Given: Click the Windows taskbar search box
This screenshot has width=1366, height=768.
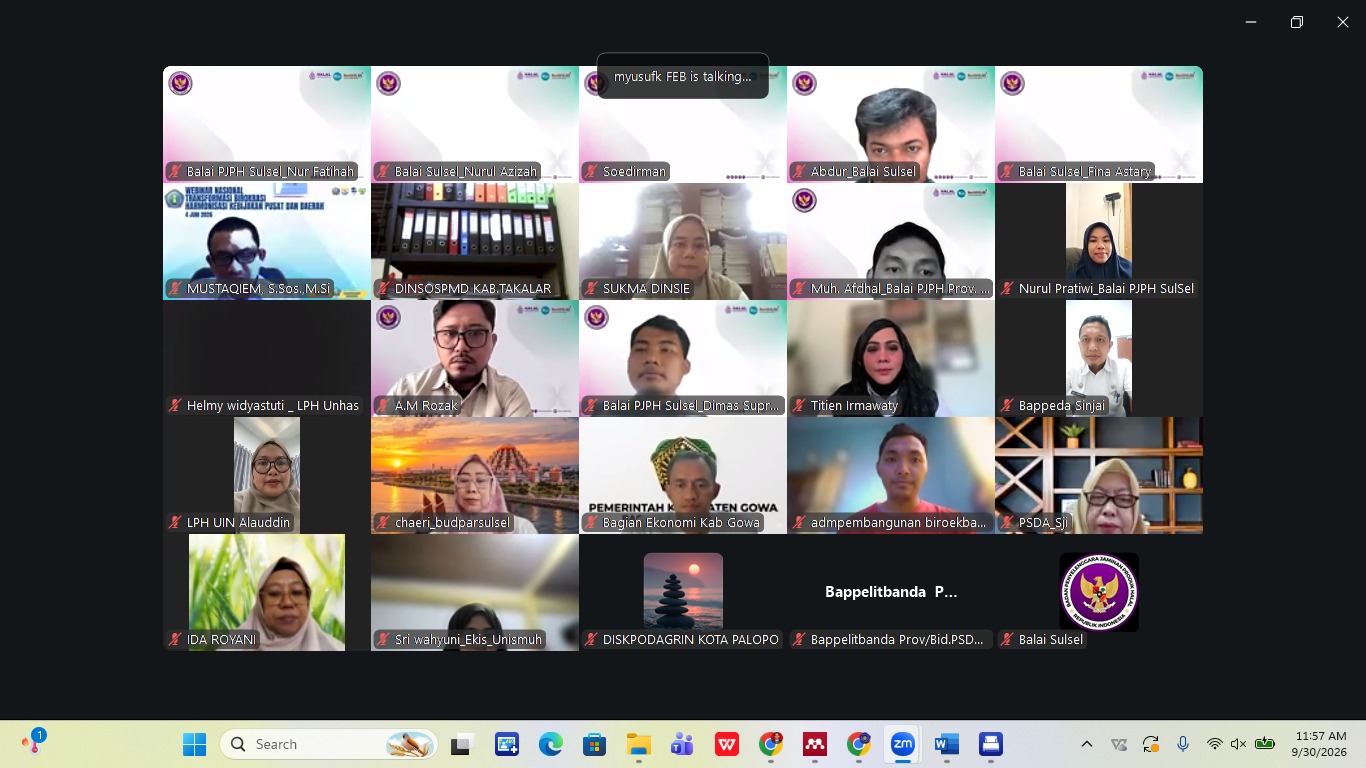Looking at the screenshot, I should tap(330, 744).
